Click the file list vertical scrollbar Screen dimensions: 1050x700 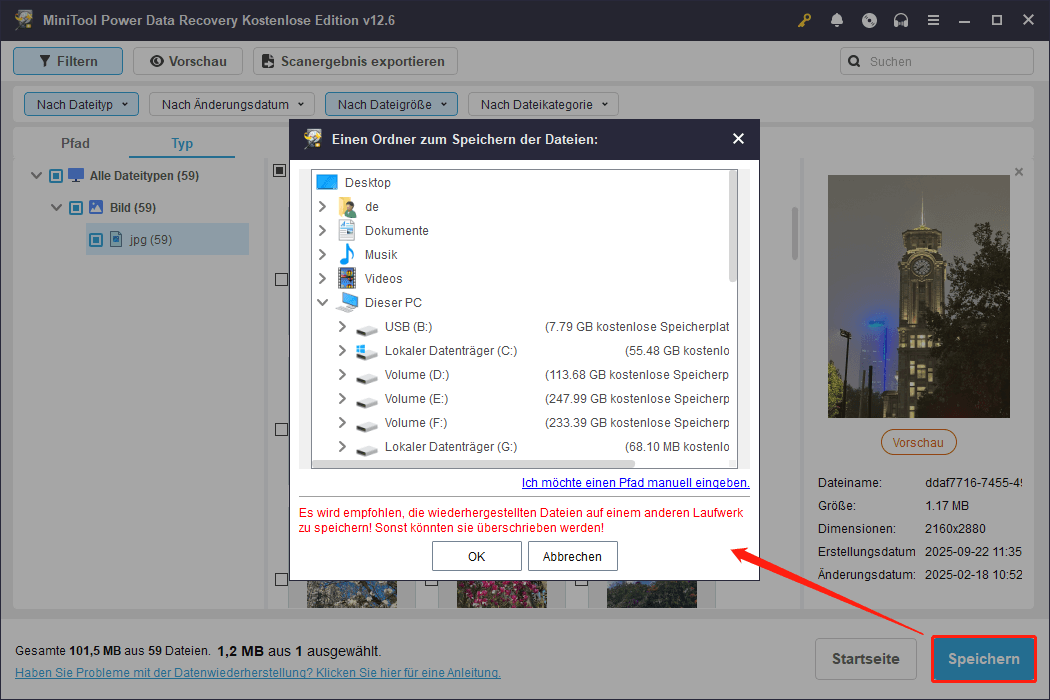coord(795,233)
